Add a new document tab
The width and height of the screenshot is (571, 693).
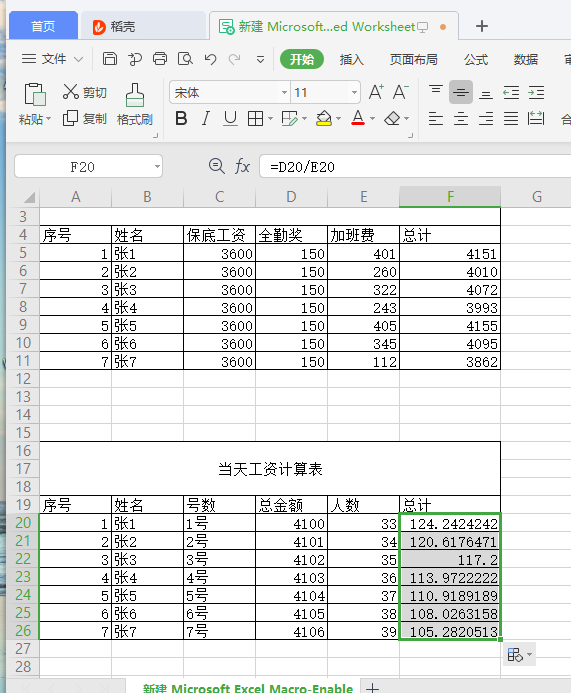(x=482, y=26)
